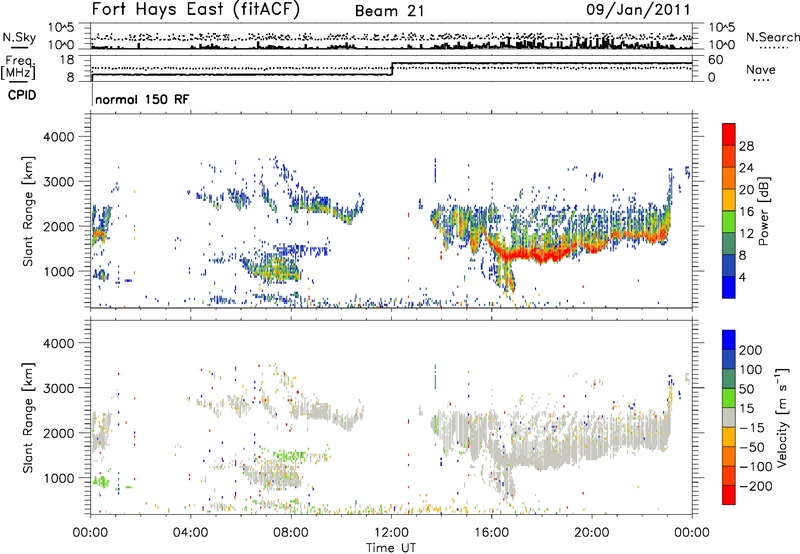Click the blue 200 Velocity colorbar swatch
This screenshot has height=554, width=800.
pos(729,340)
